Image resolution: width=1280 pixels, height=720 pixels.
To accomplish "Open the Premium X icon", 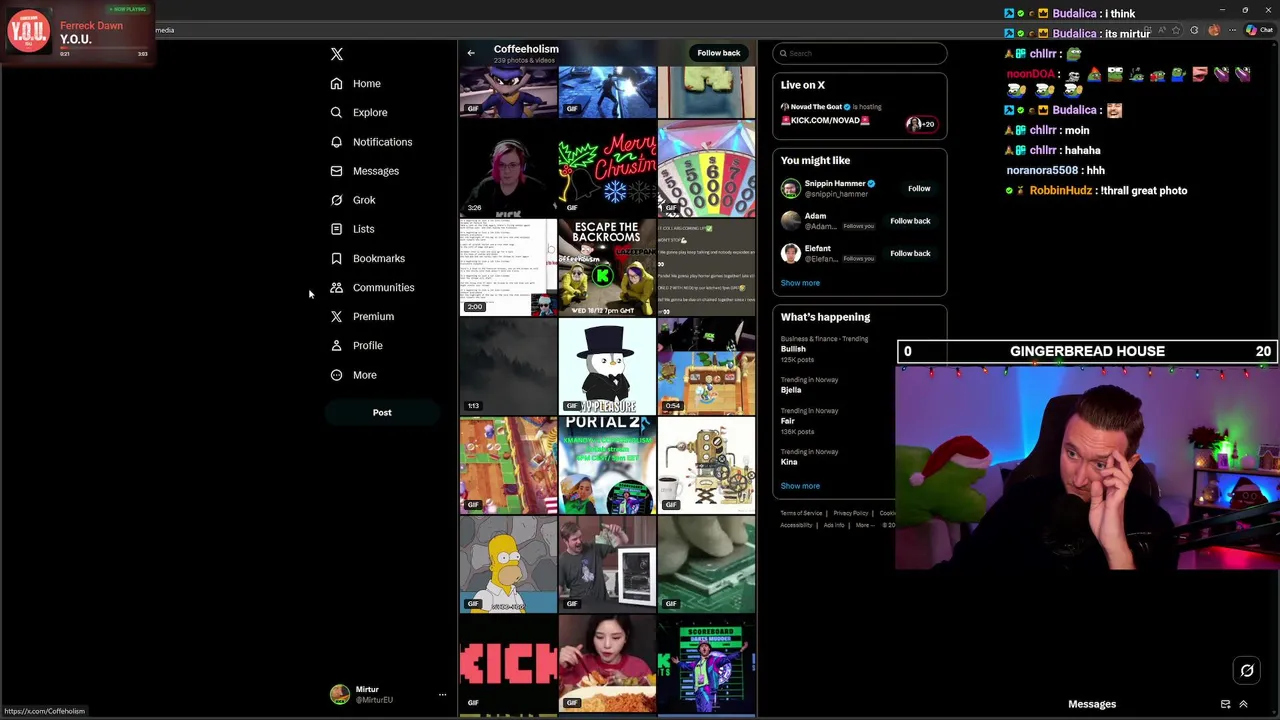I will coord(336,316).
